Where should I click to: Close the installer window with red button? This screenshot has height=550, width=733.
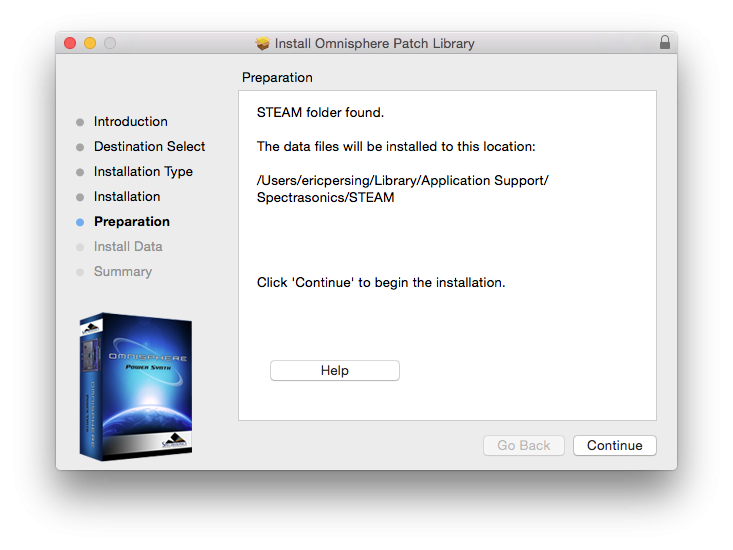(70, 43)
